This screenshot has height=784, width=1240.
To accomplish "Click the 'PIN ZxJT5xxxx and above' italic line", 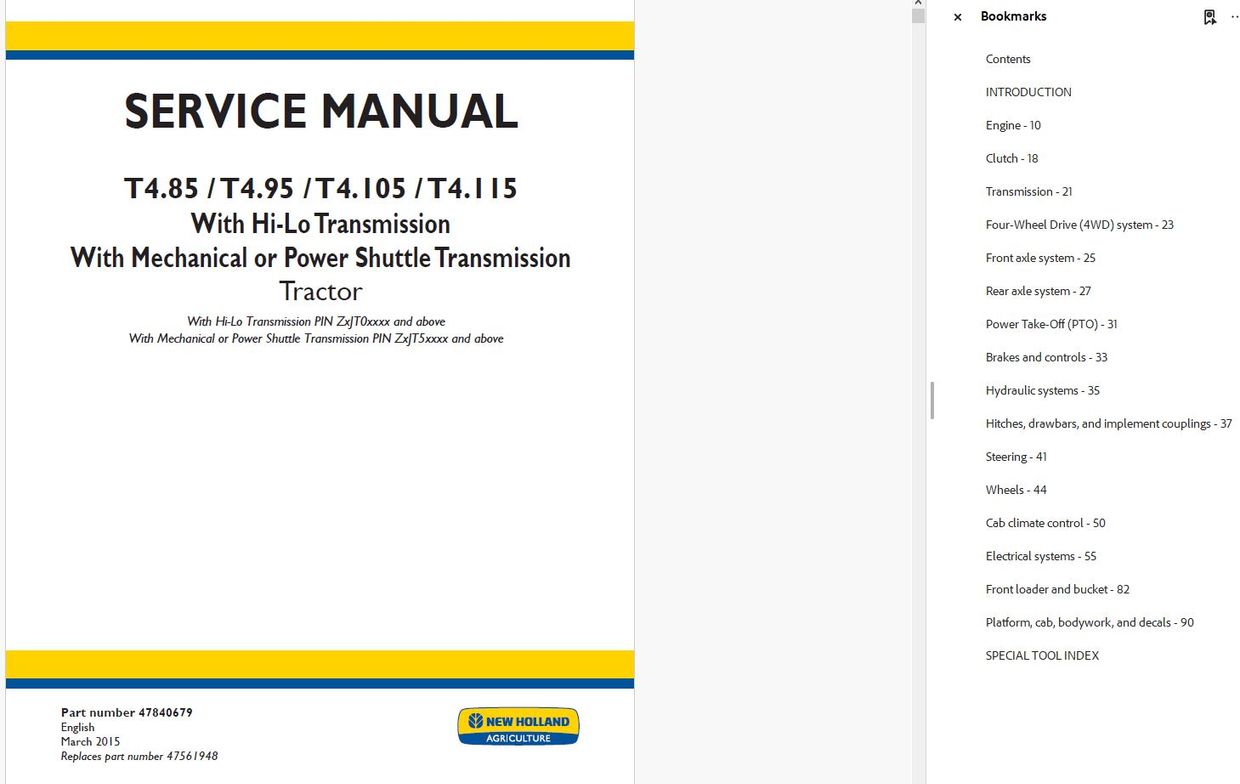I will 316,339.
